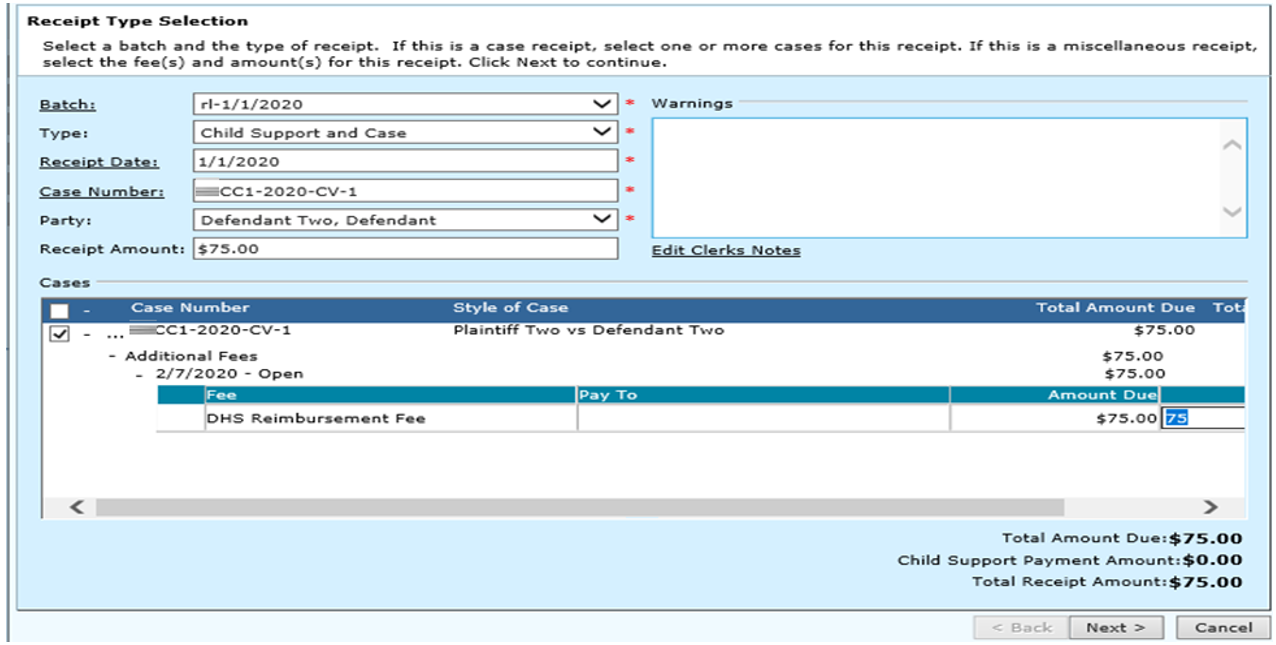
Task: Uncheck the CC1-2020-CV-1 case checkbox
Action: pyautogui.click(x=59, y=333)
